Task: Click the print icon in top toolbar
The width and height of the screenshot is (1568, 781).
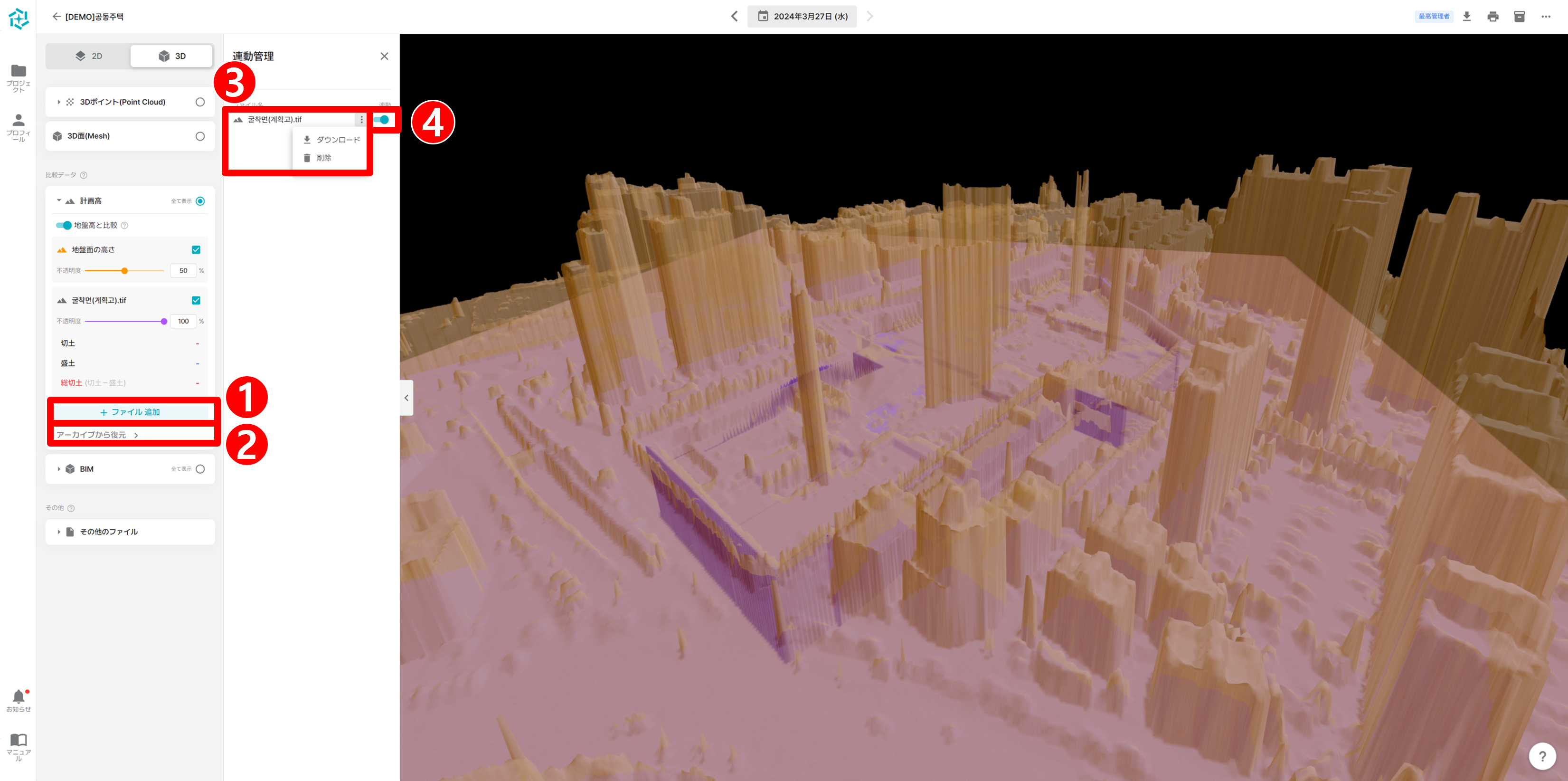Action: click(1493, 17)
